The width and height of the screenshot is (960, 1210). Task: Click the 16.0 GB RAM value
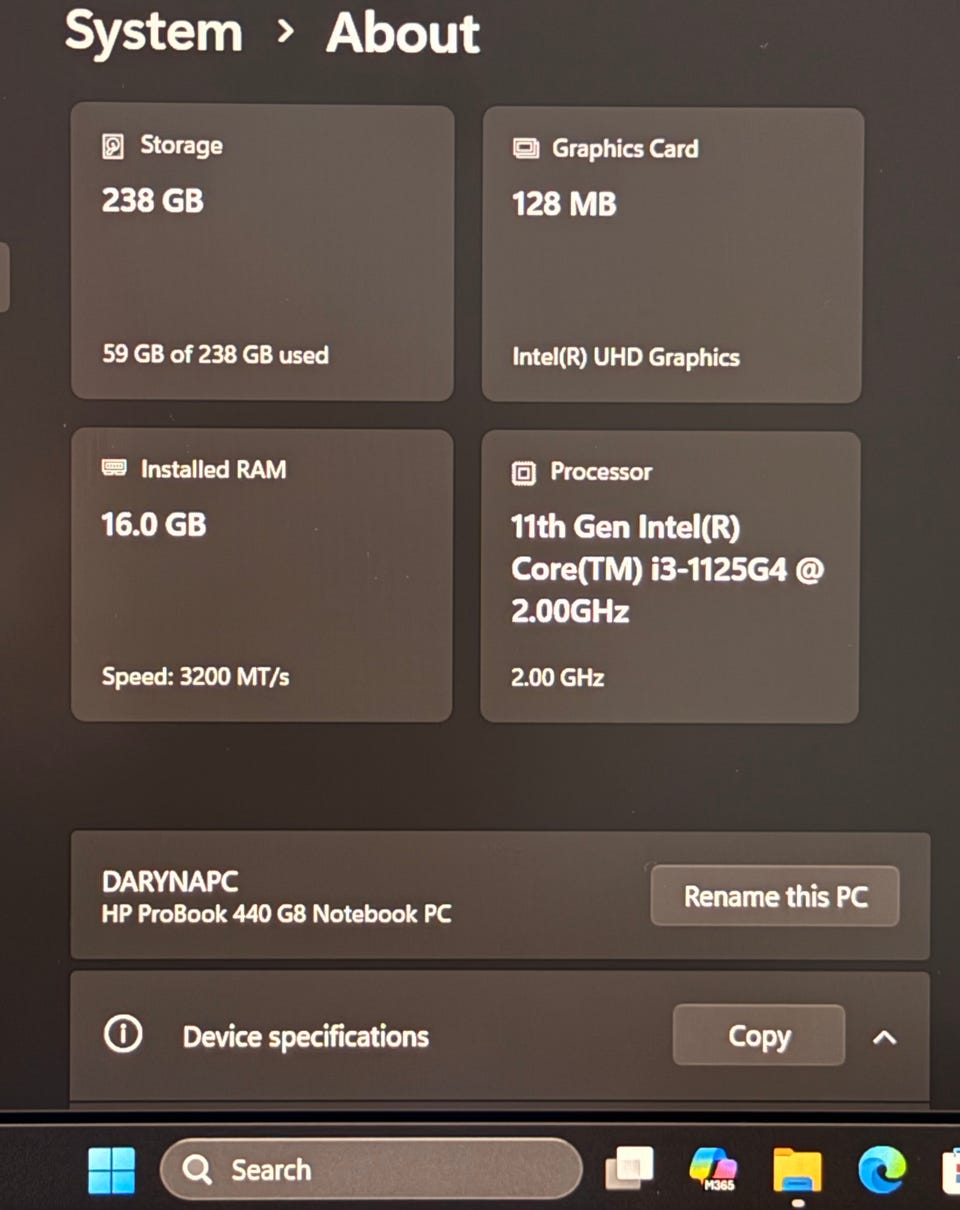point(154,524)
